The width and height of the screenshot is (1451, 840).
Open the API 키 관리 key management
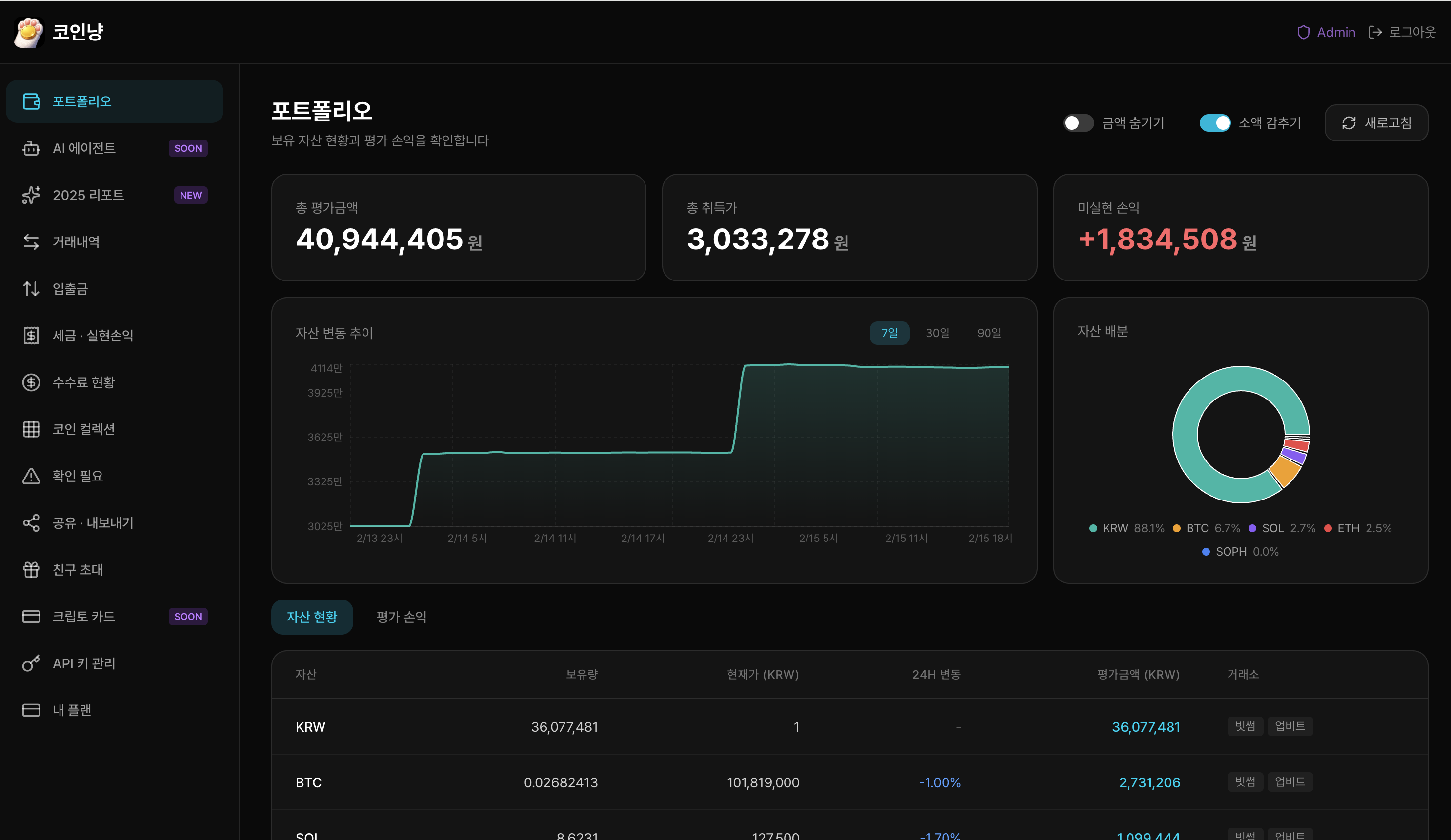84,663
